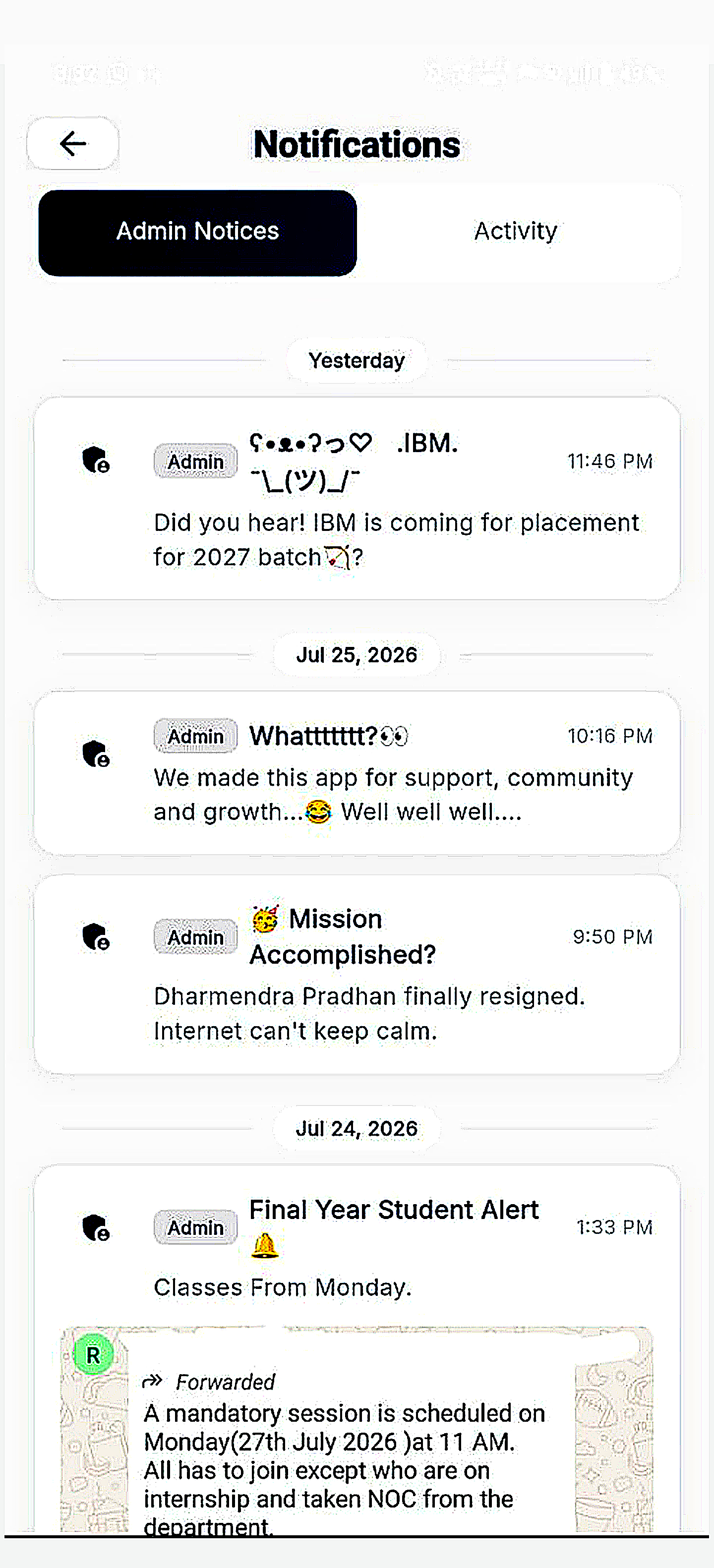Tap the bell emoji under Final Year Student Alert

pos(265,1245)
